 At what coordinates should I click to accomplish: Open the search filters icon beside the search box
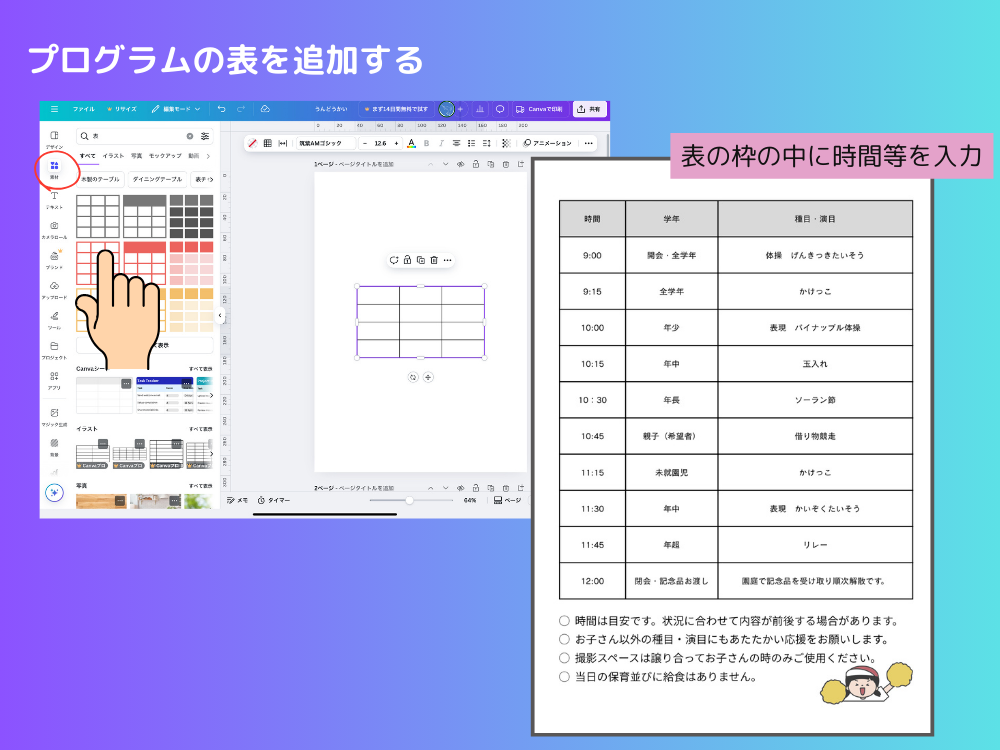(x=205, y=136)
